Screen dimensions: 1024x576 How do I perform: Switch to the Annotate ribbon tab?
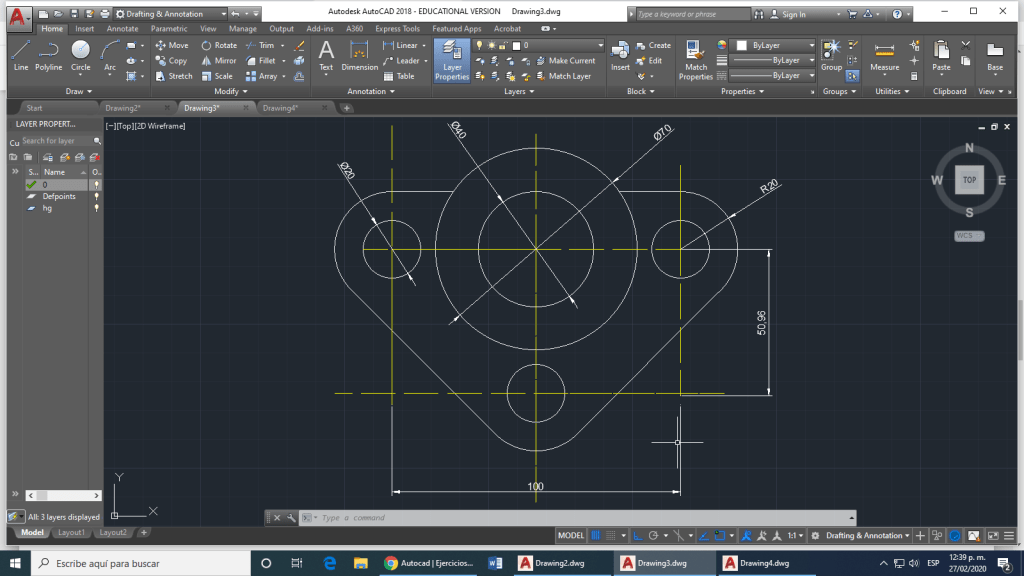click(122, 29)
